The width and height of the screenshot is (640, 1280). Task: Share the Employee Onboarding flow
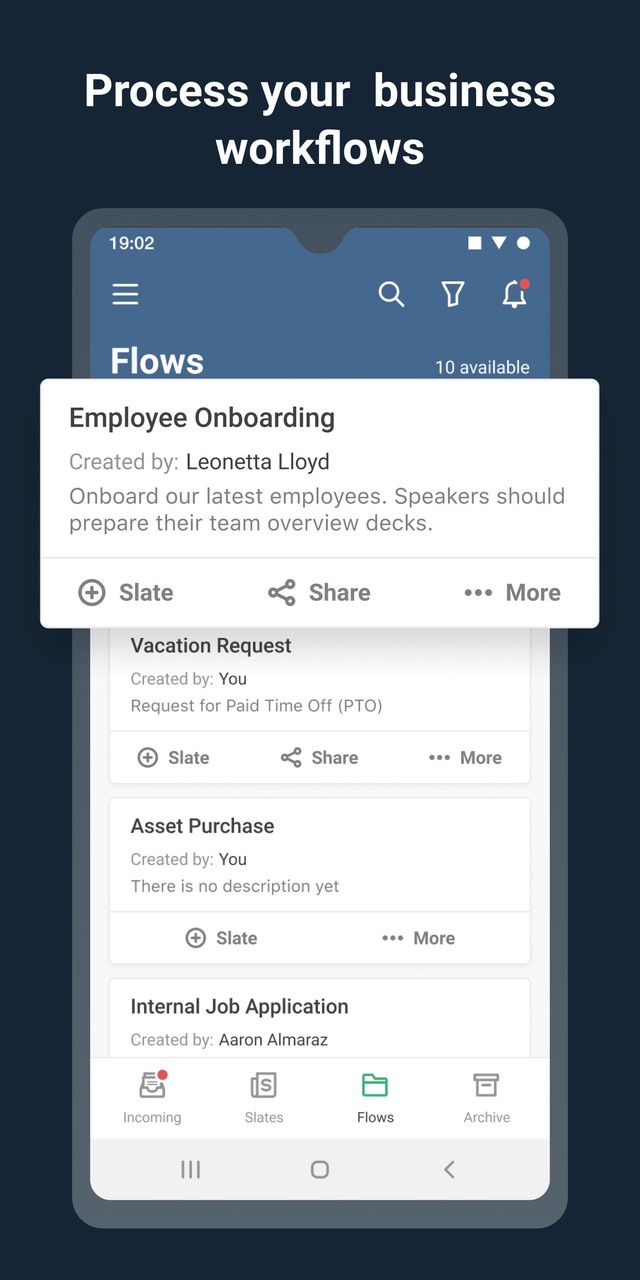pyautogui.click(x=318, y=592)
